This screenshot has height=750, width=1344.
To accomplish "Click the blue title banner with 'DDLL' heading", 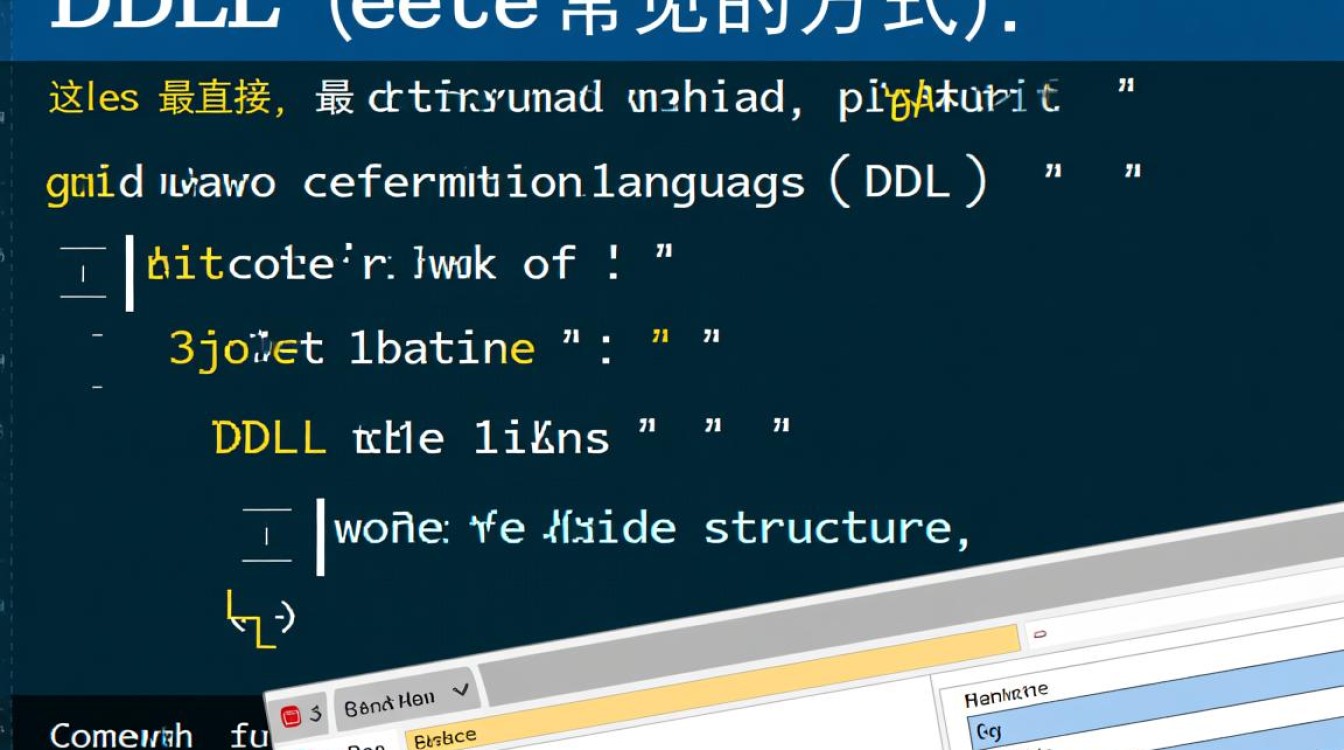I will coord(672,28).
